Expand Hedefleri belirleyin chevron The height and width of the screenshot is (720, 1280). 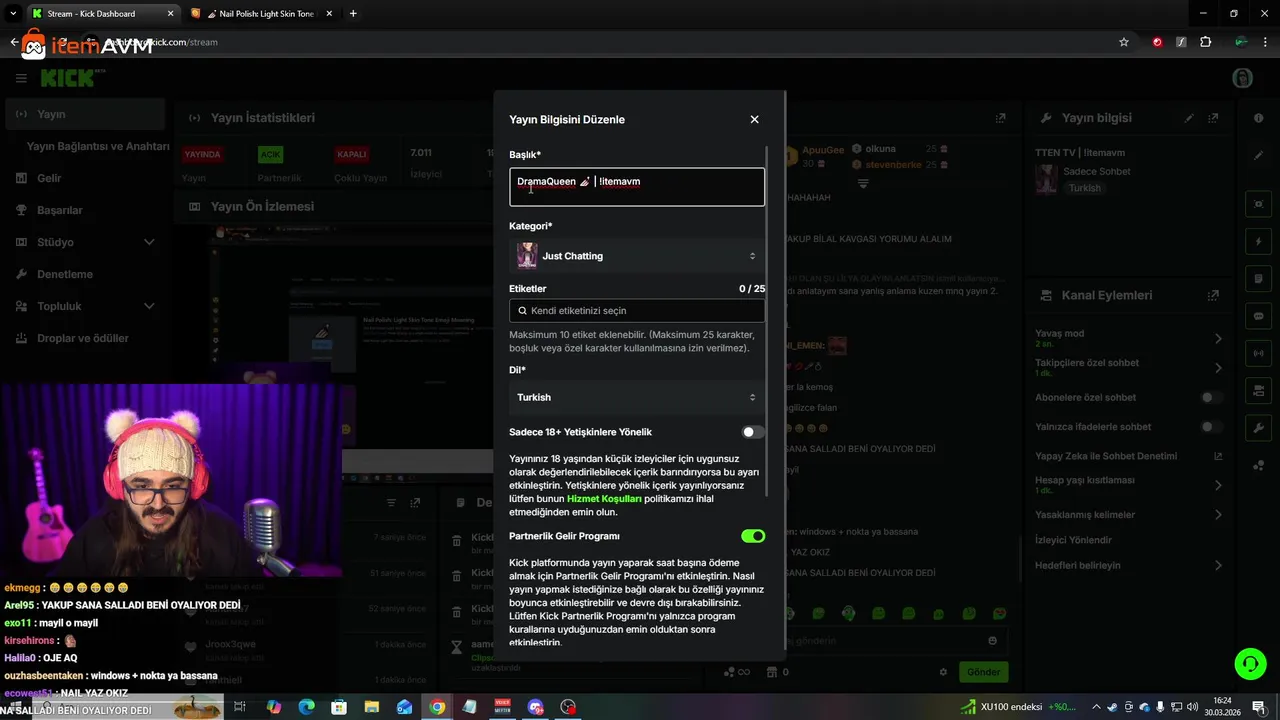(1218, 565)
